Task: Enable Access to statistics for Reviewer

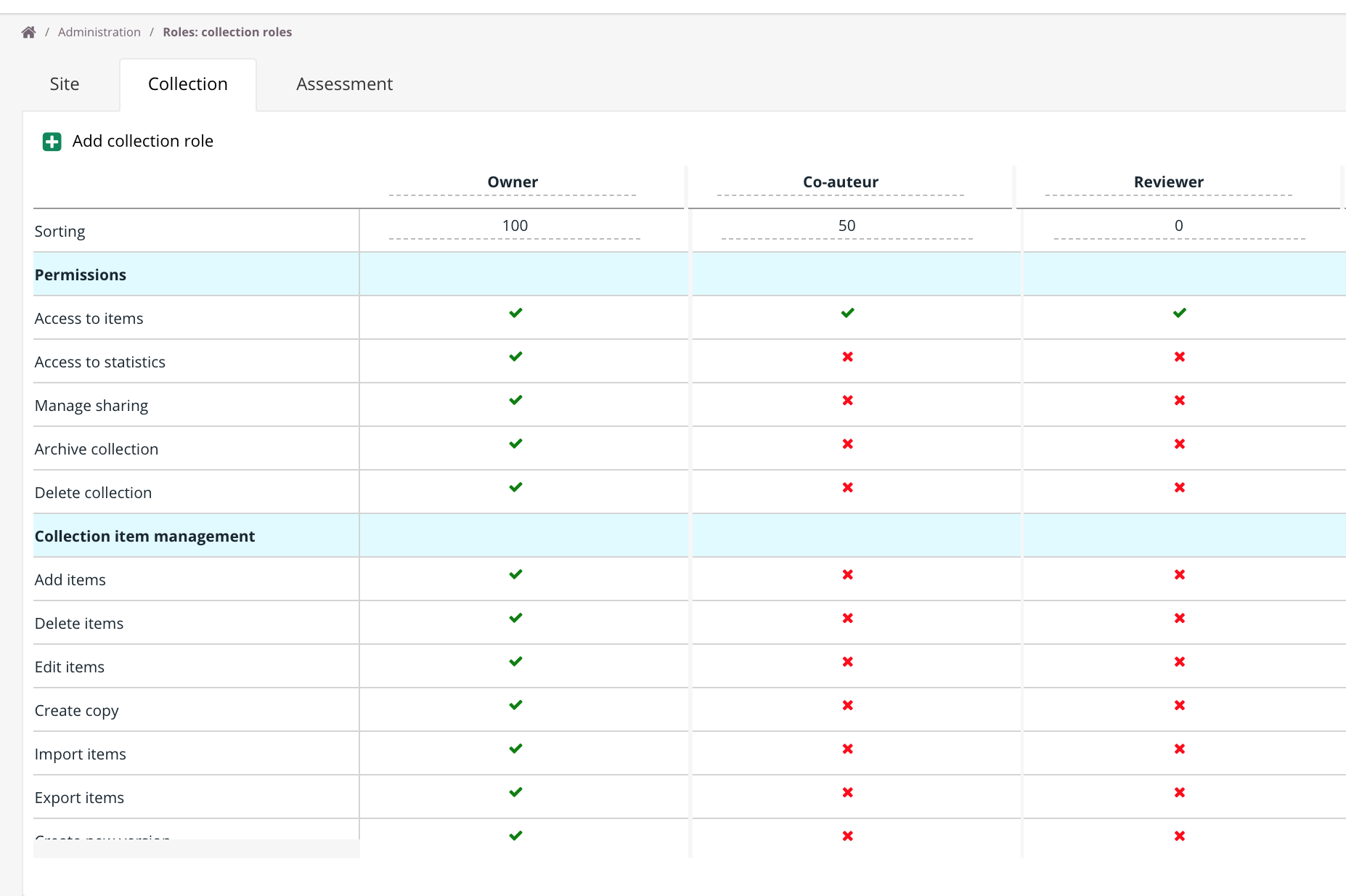Action: 1180,357
